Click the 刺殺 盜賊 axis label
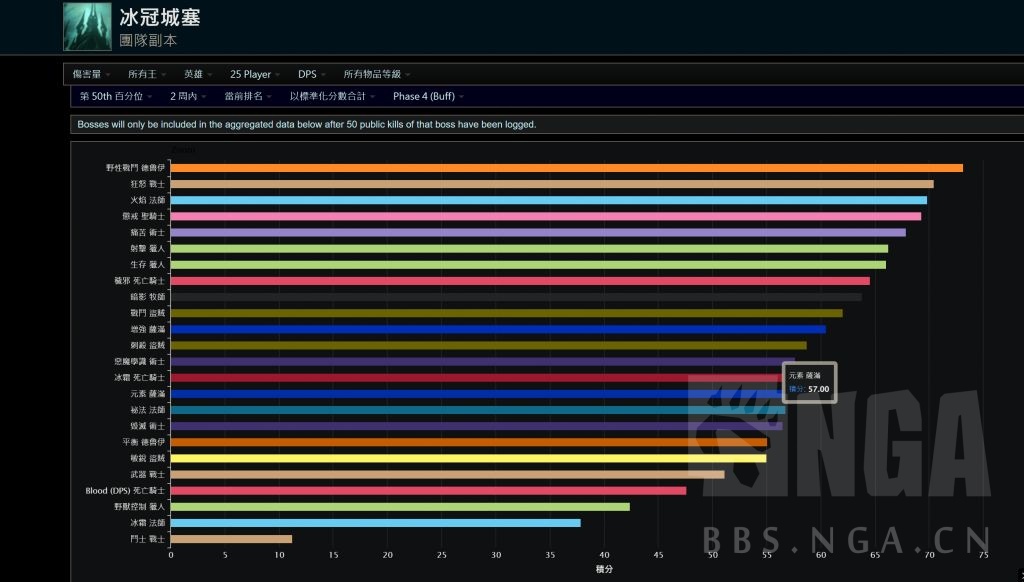The width and height of the screenshot is (1024, 582). pyautogui.click(x=148, y=345)
